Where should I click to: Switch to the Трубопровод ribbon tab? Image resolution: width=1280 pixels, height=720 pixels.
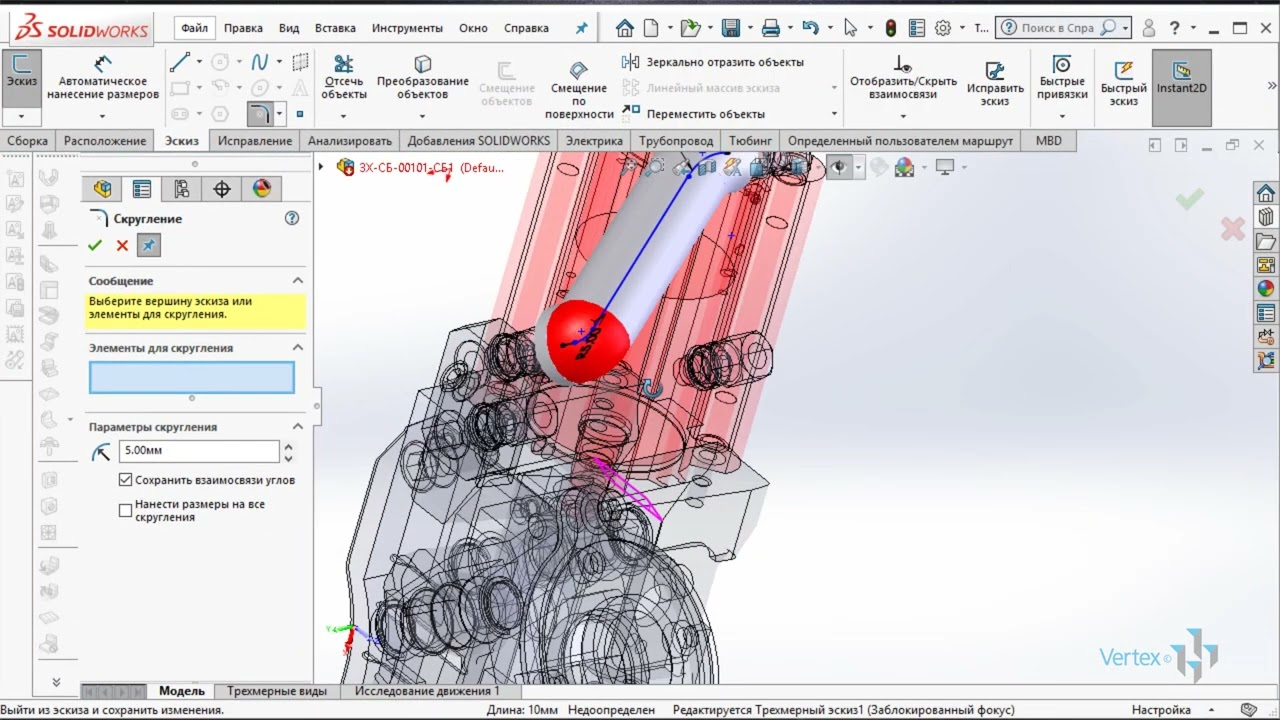676,141
